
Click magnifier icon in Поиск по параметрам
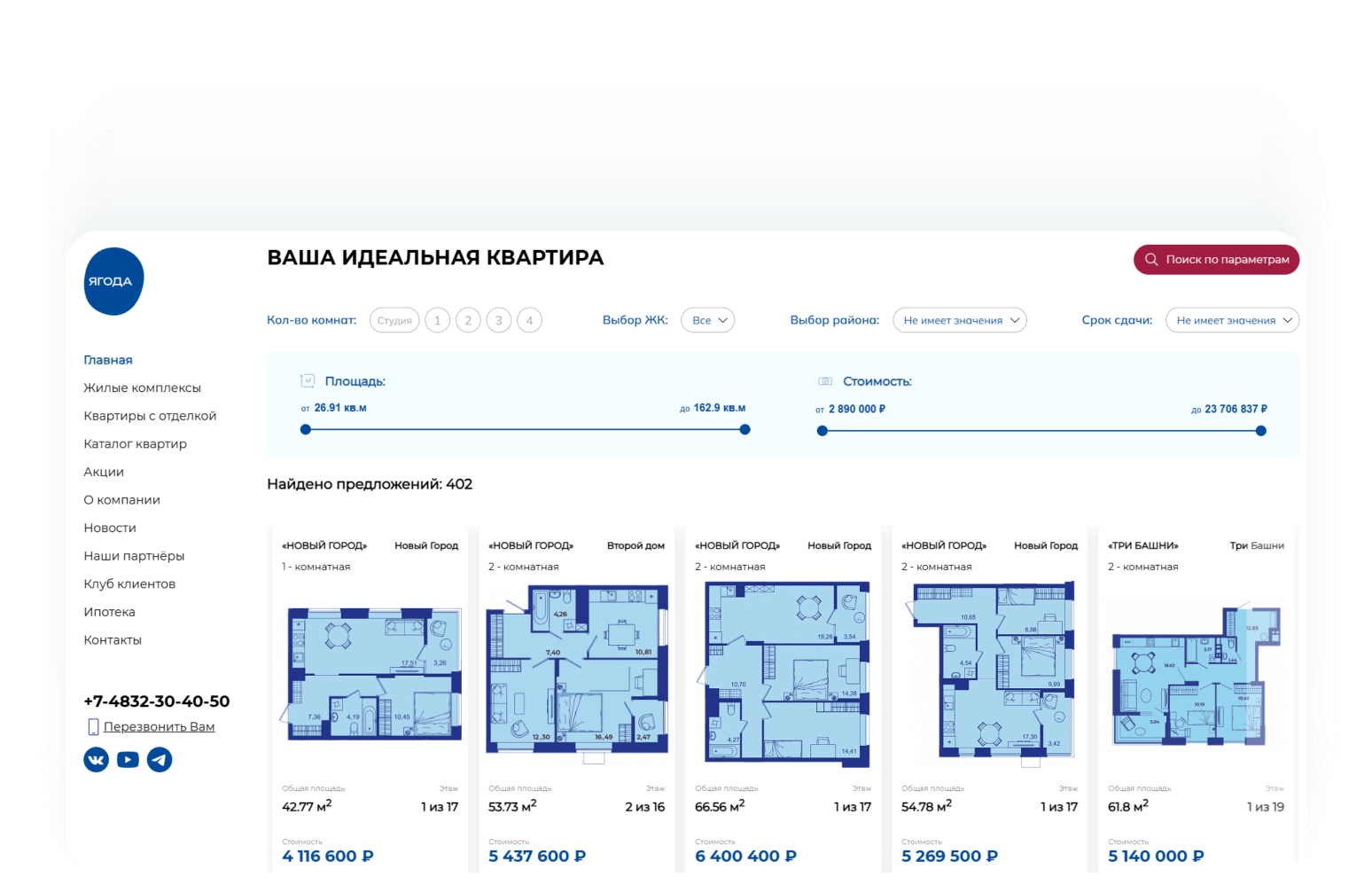(x=1151, y=260)
